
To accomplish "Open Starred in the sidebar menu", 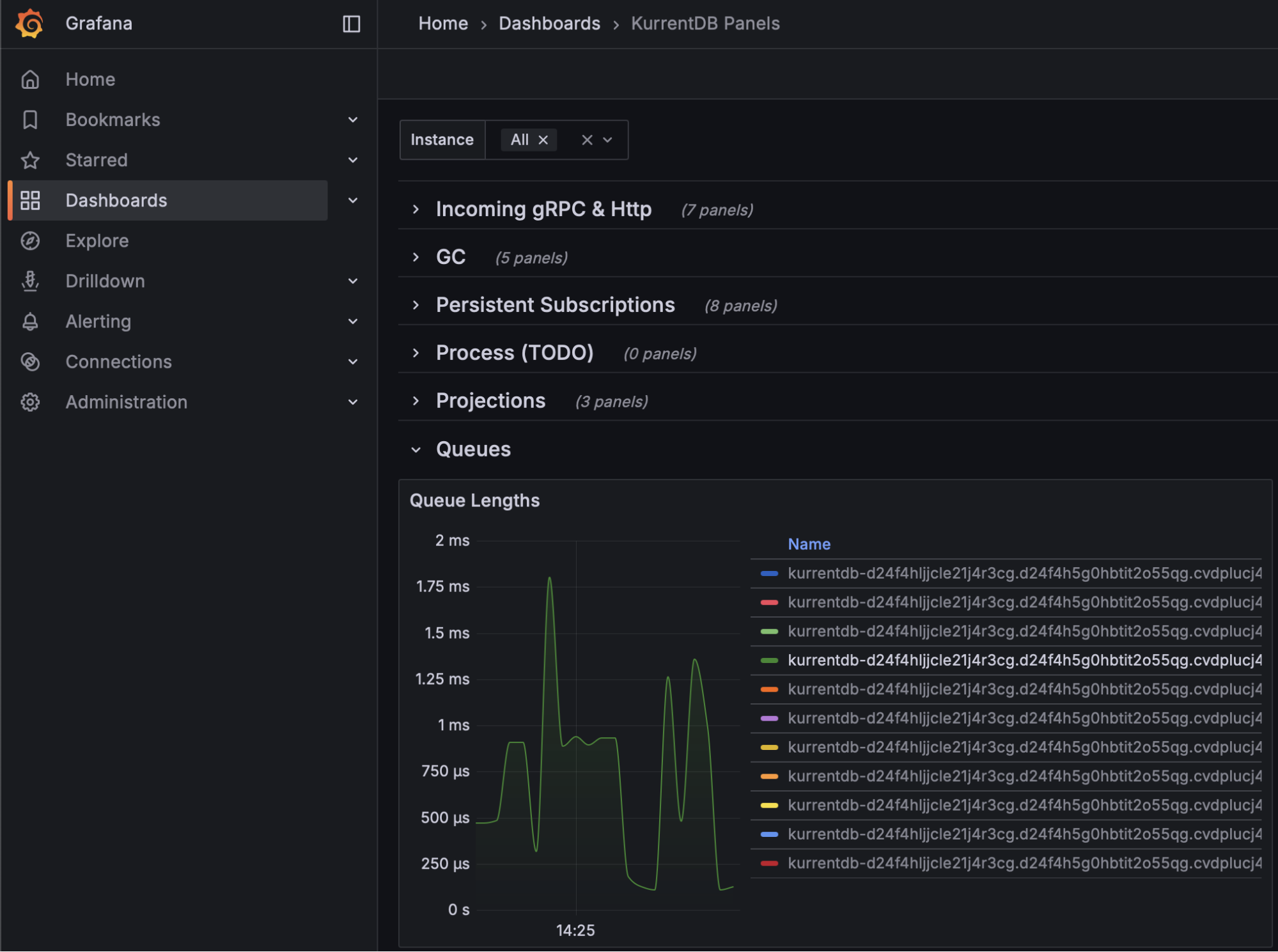I will point(97,160).
